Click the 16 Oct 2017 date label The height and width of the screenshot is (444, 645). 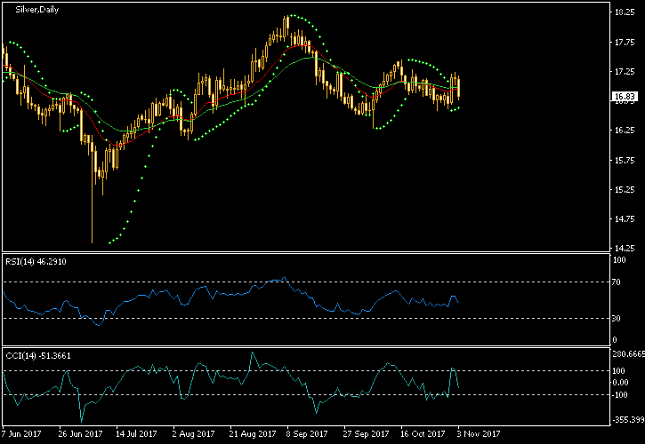click(x=423, y=434)
